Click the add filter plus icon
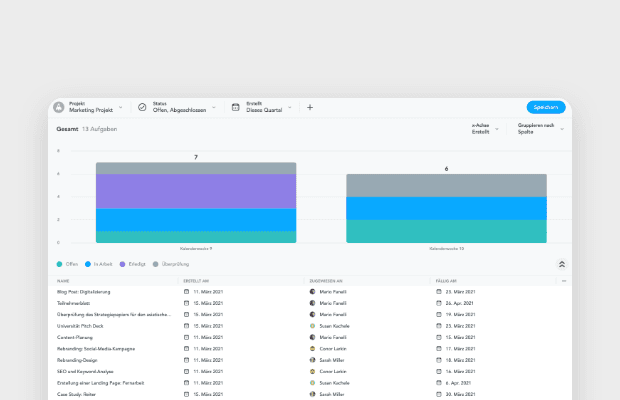620x400 pixels. [310, 107]
